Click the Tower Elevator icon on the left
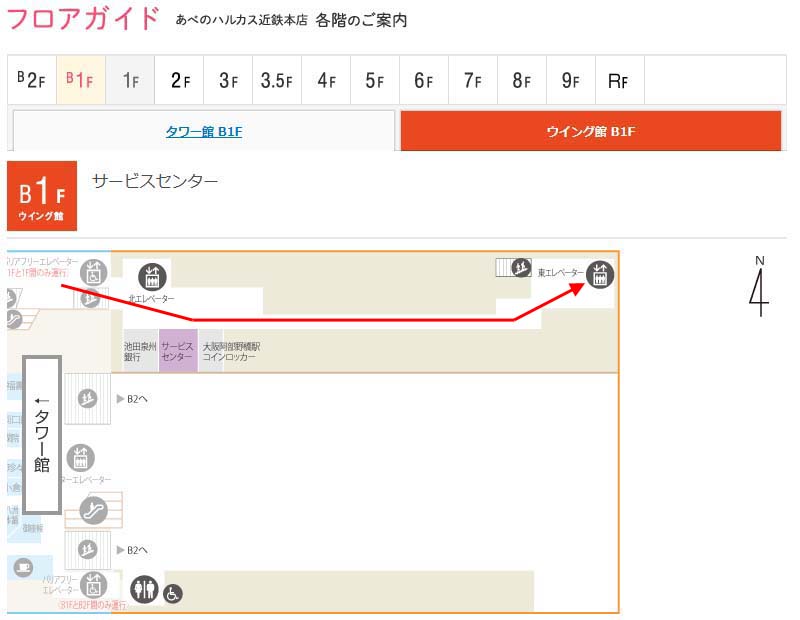Image resolution: width=800 pixels, height=620 pixels. [x=81, y=459]
